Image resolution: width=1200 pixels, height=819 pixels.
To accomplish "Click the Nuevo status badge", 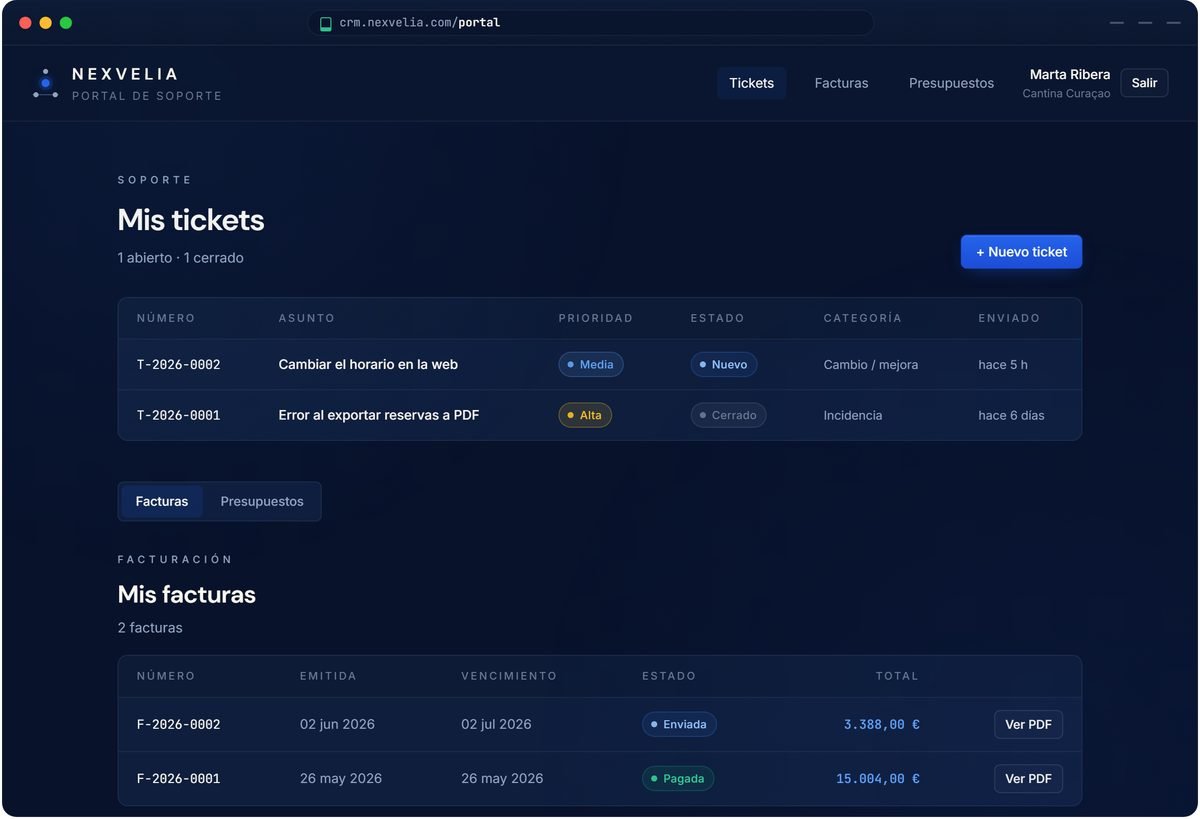I will [724, 364].
